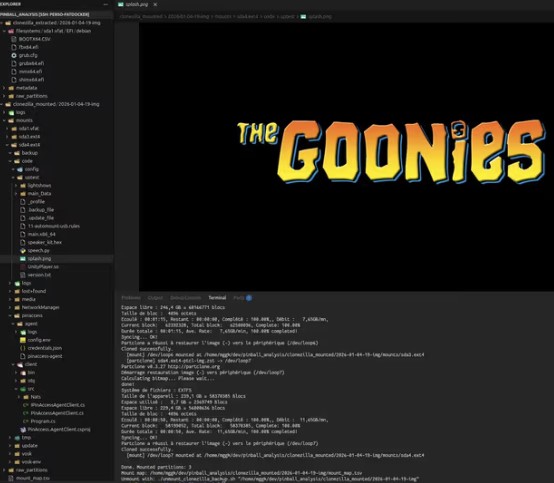Select the splash.png file in explorer
The image size is (554, 483).
tap(39, 259)
